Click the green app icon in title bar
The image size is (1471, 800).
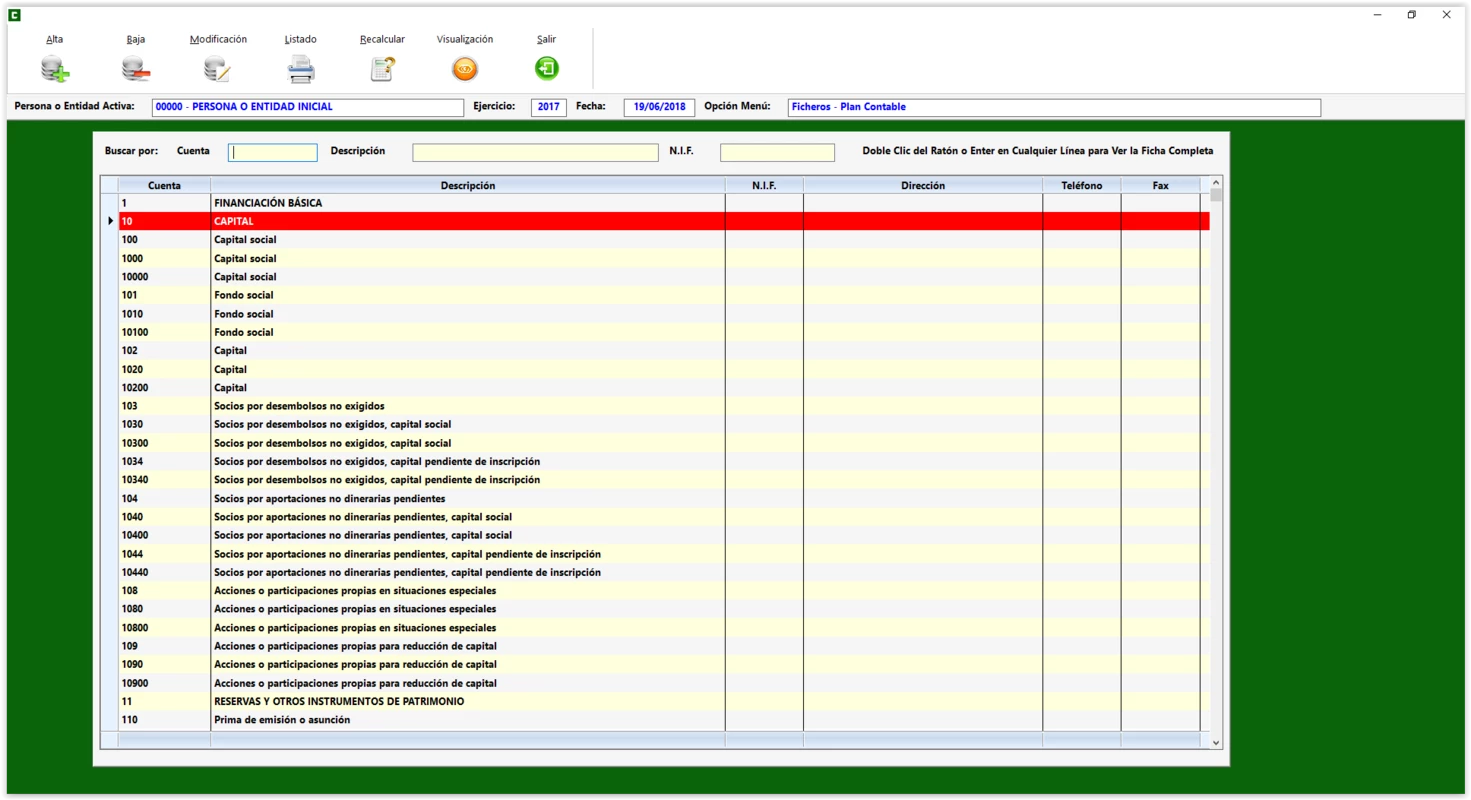click(x=14, y=15)
